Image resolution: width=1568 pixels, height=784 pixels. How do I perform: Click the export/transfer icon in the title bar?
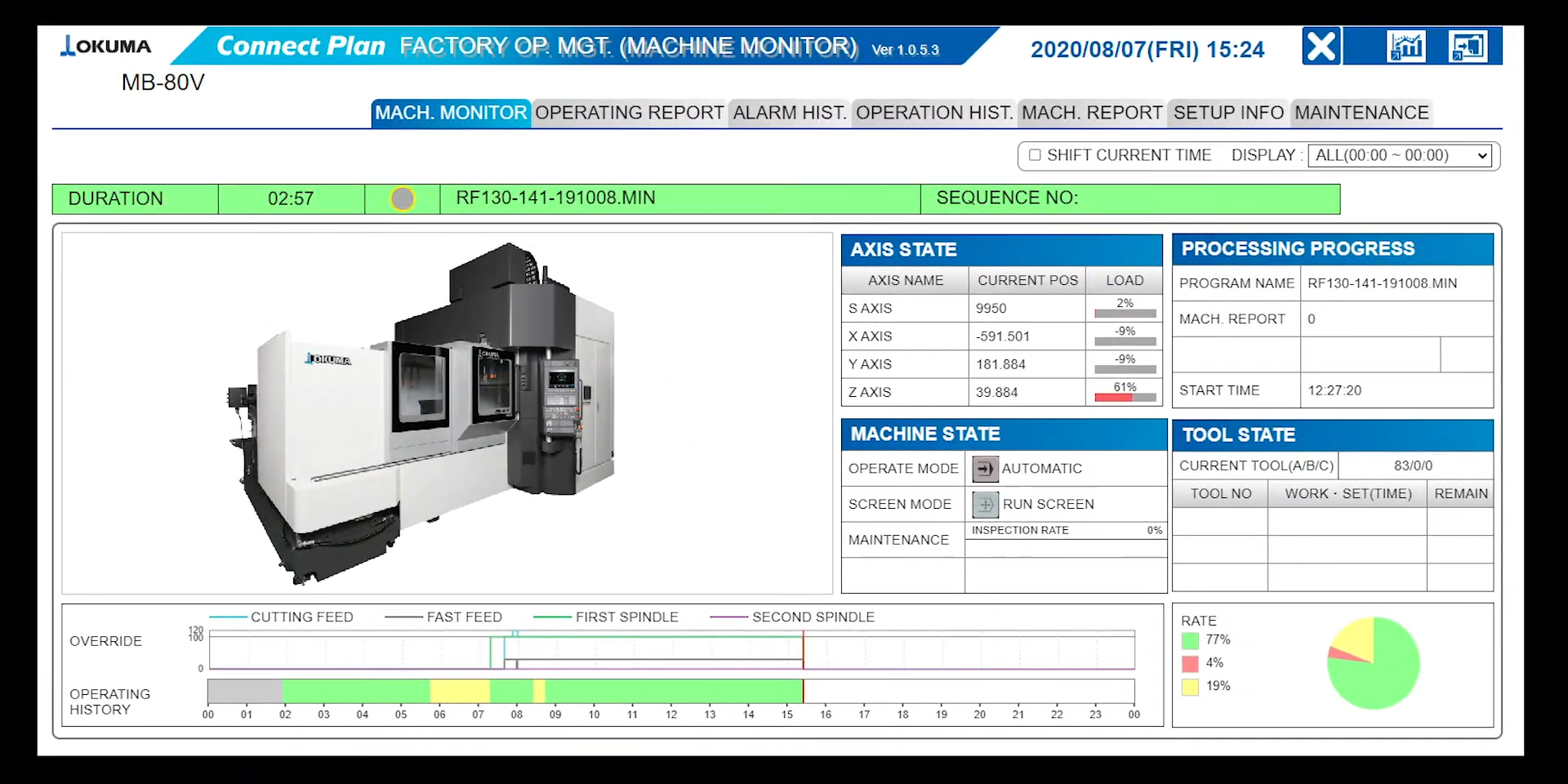point(1468,47)
